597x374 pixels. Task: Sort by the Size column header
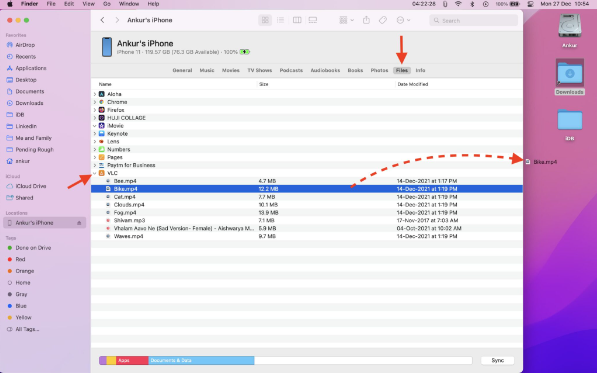263,84
